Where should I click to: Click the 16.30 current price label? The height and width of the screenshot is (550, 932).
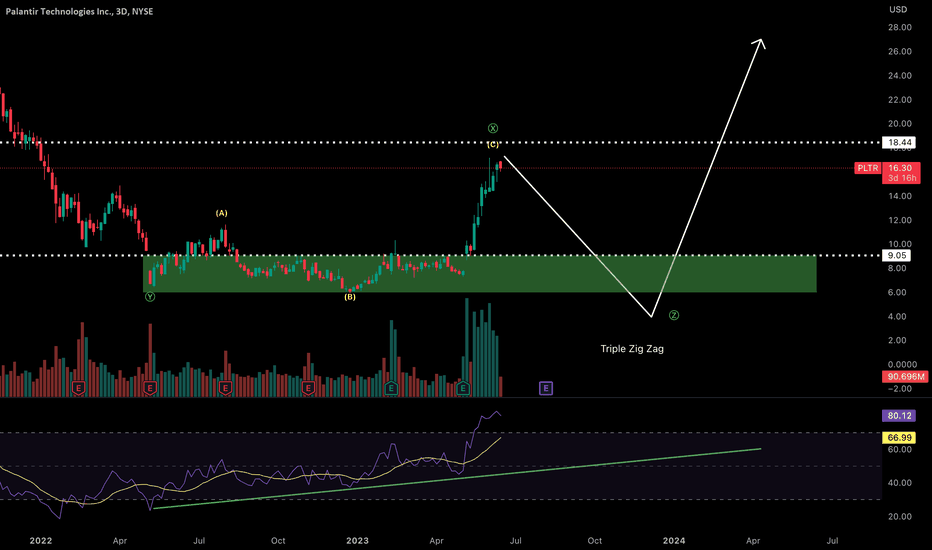coord(900,168)
